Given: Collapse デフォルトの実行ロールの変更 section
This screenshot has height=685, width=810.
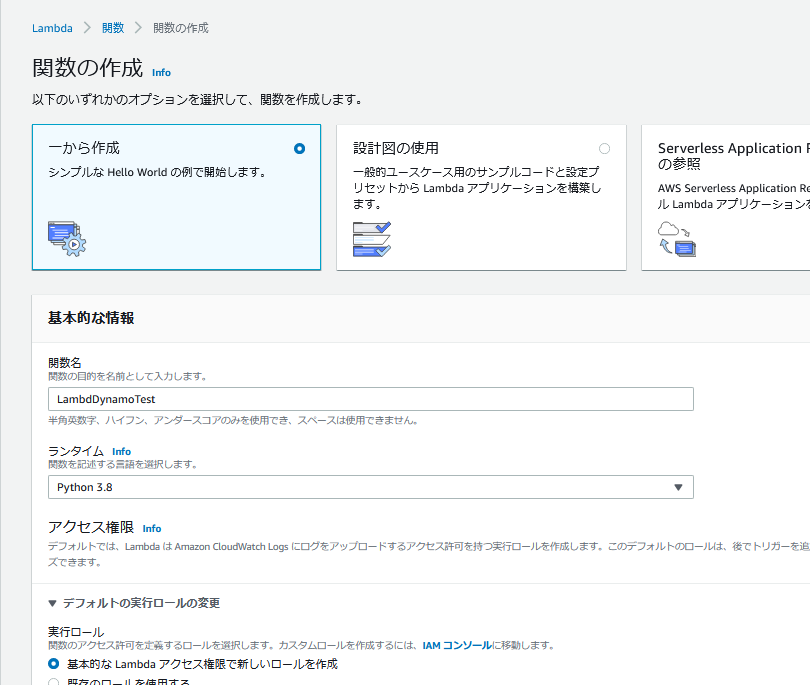Looking at the screenshot, I should pyautogui.click(x=134, y=603).
